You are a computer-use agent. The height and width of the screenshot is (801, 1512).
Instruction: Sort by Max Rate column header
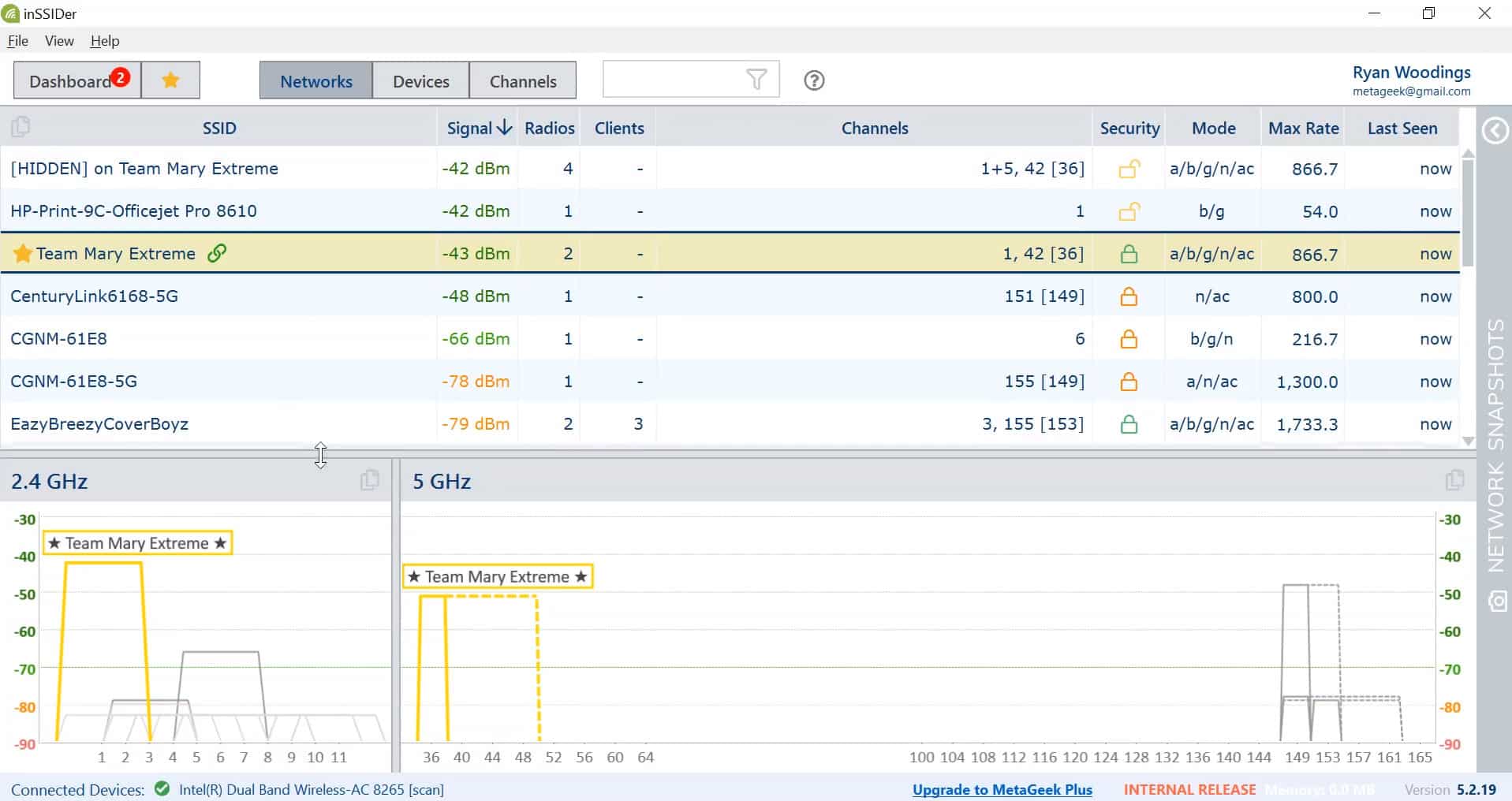[1304, 128]
